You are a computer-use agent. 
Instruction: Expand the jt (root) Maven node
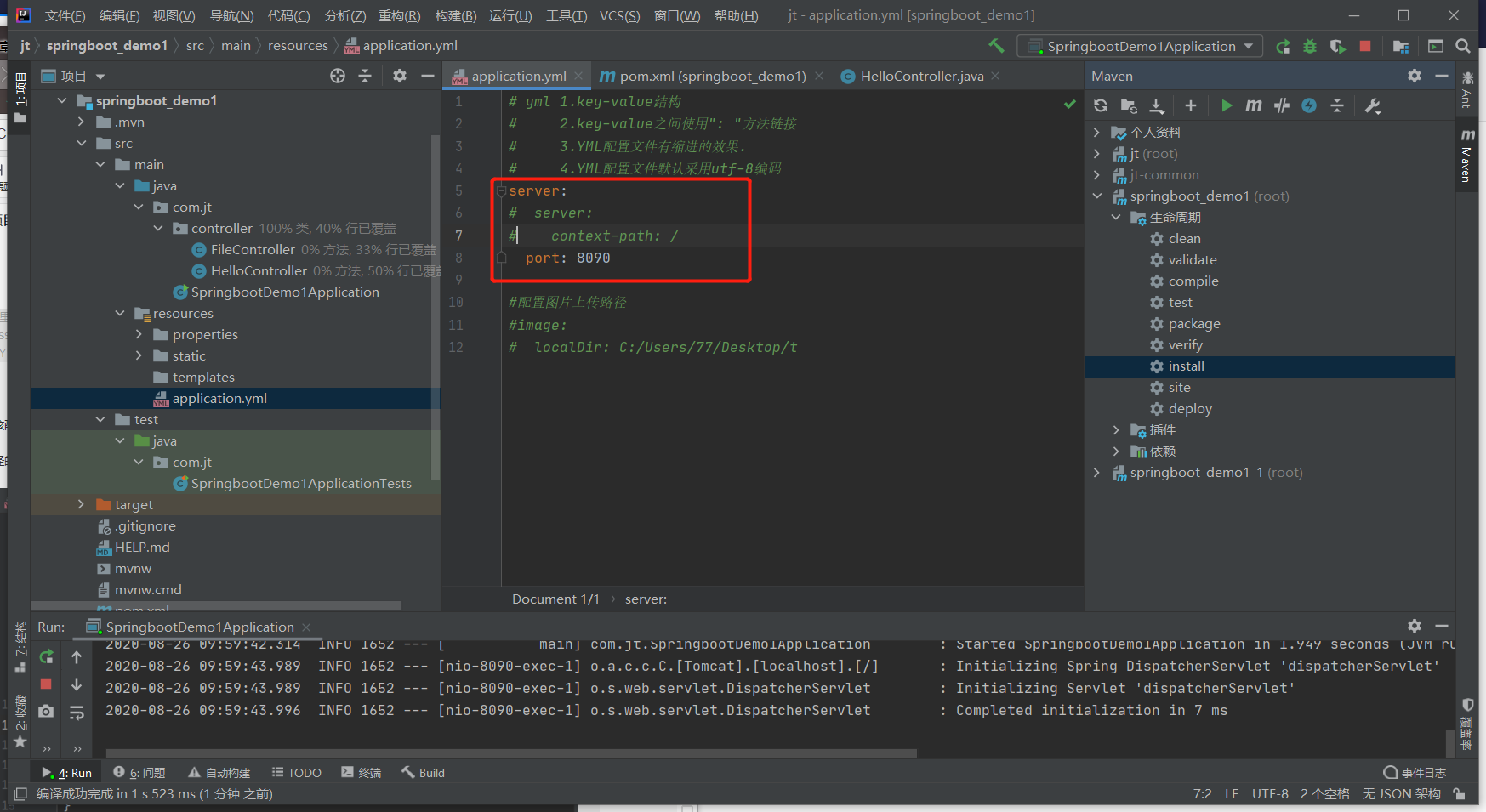(1096, 153)
